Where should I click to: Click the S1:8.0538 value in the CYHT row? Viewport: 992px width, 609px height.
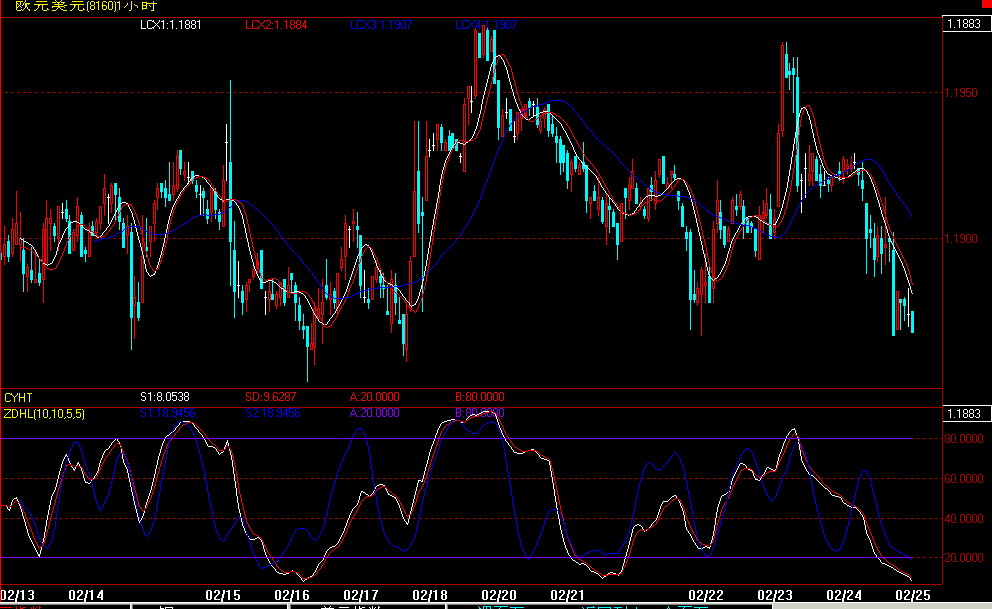coord(165,397)
